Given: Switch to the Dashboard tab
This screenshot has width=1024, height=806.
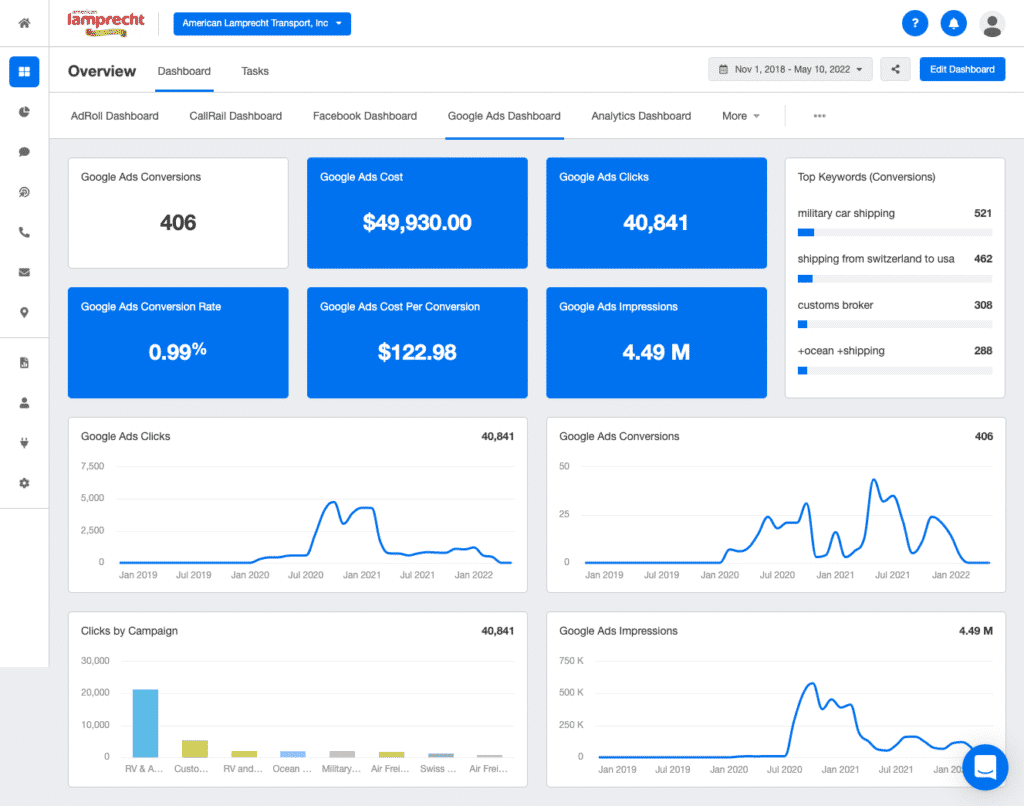Looking at the screenshot, I should coord(184,71).
